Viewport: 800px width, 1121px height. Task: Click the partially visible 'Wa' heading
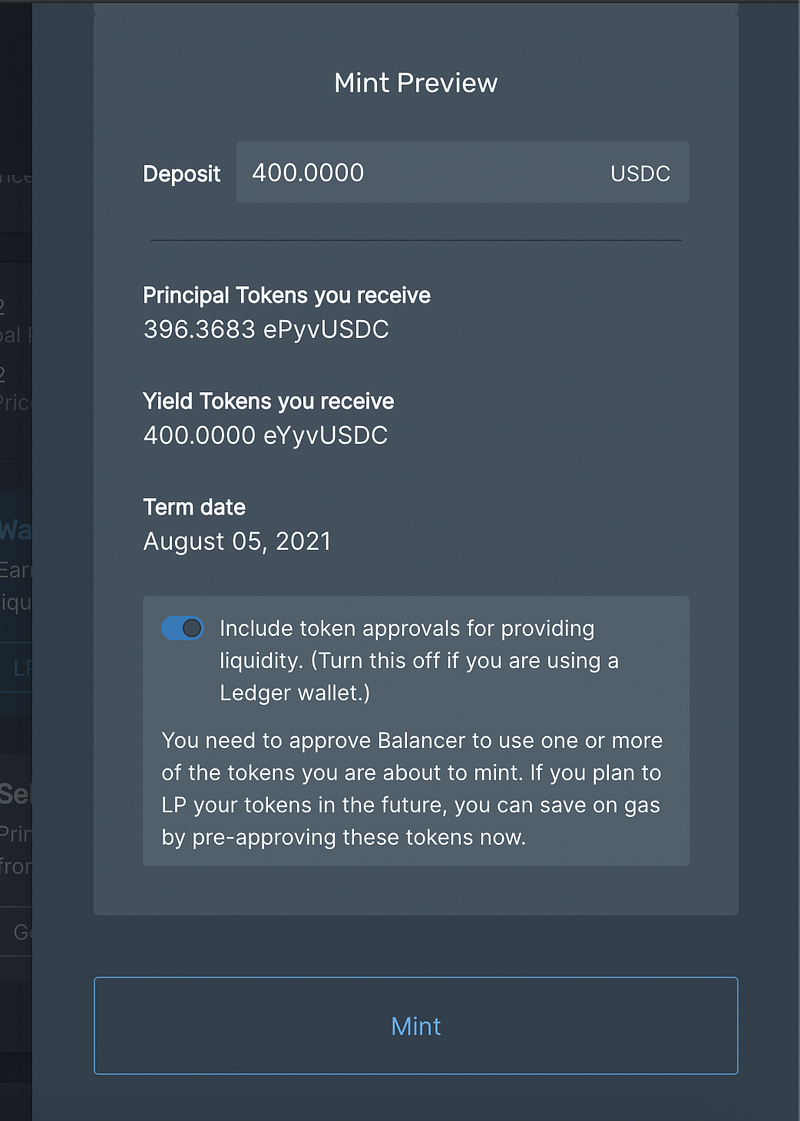tap(15, 529)
